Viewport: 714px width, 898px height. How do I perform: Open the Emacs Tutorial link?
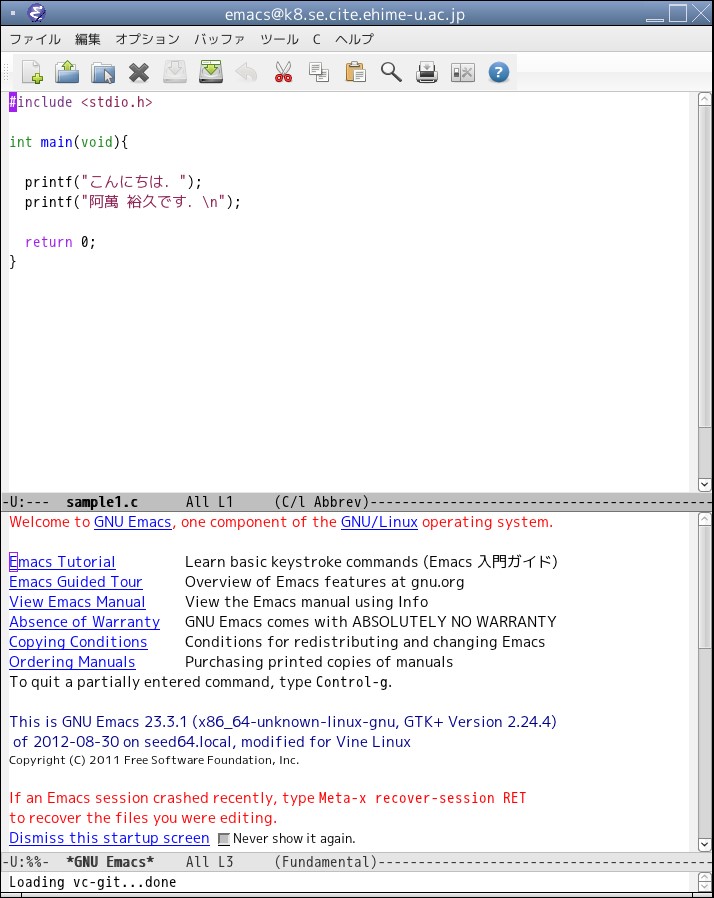(x=62, y=562)
